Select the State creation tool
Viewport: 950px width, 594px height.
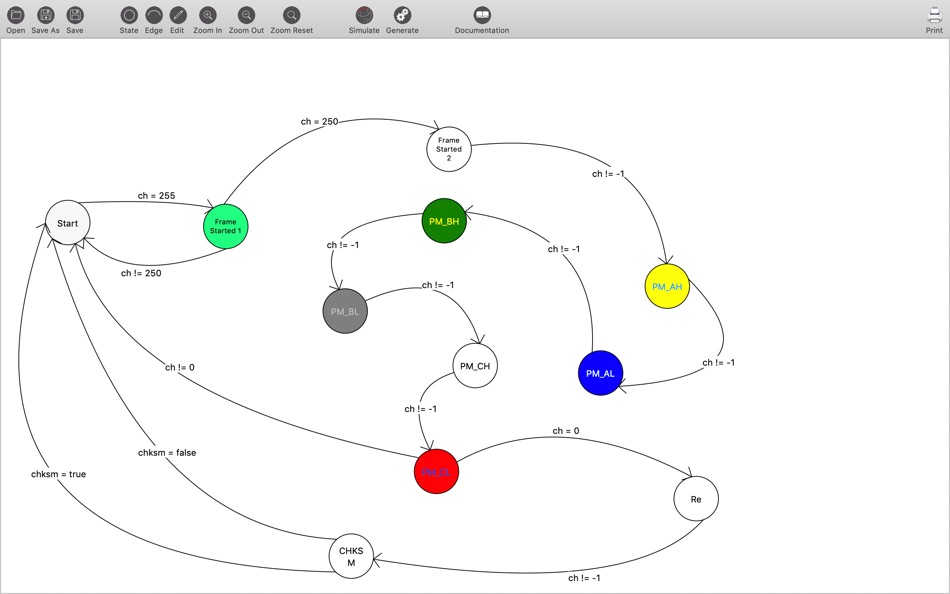pos(128,15)
